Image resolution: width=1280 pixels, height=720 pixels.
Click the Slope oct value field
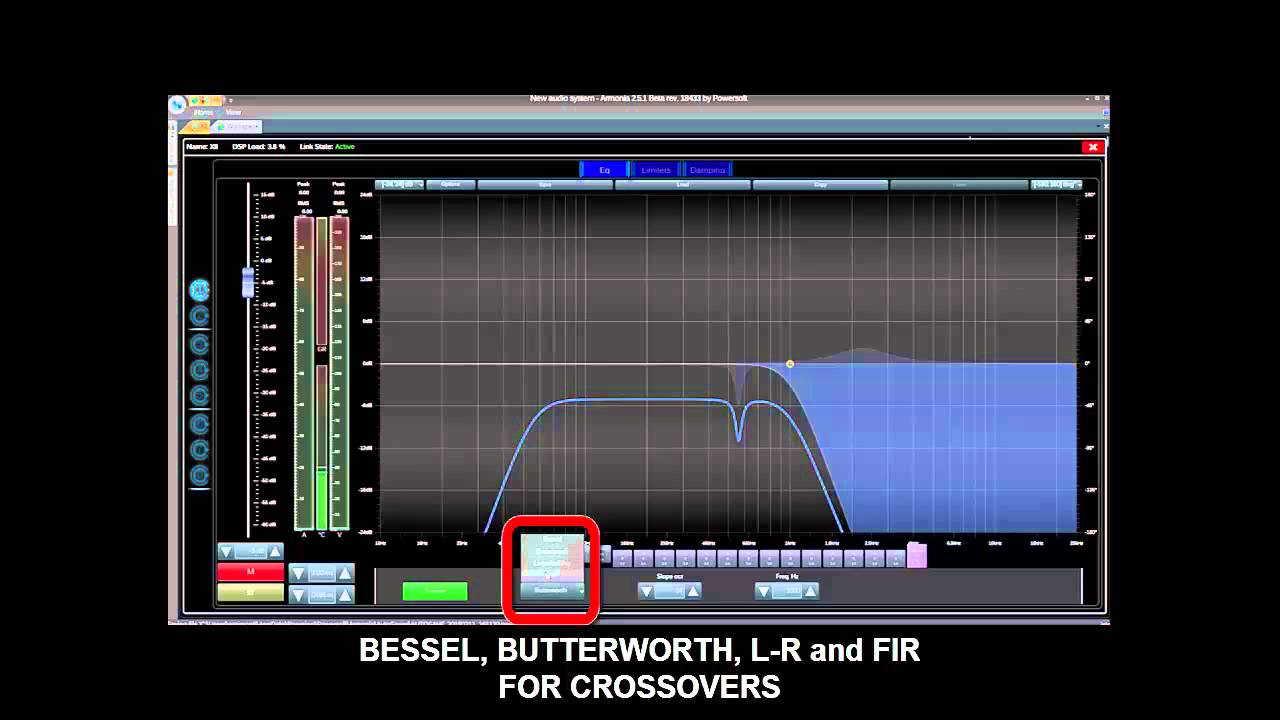670,591
